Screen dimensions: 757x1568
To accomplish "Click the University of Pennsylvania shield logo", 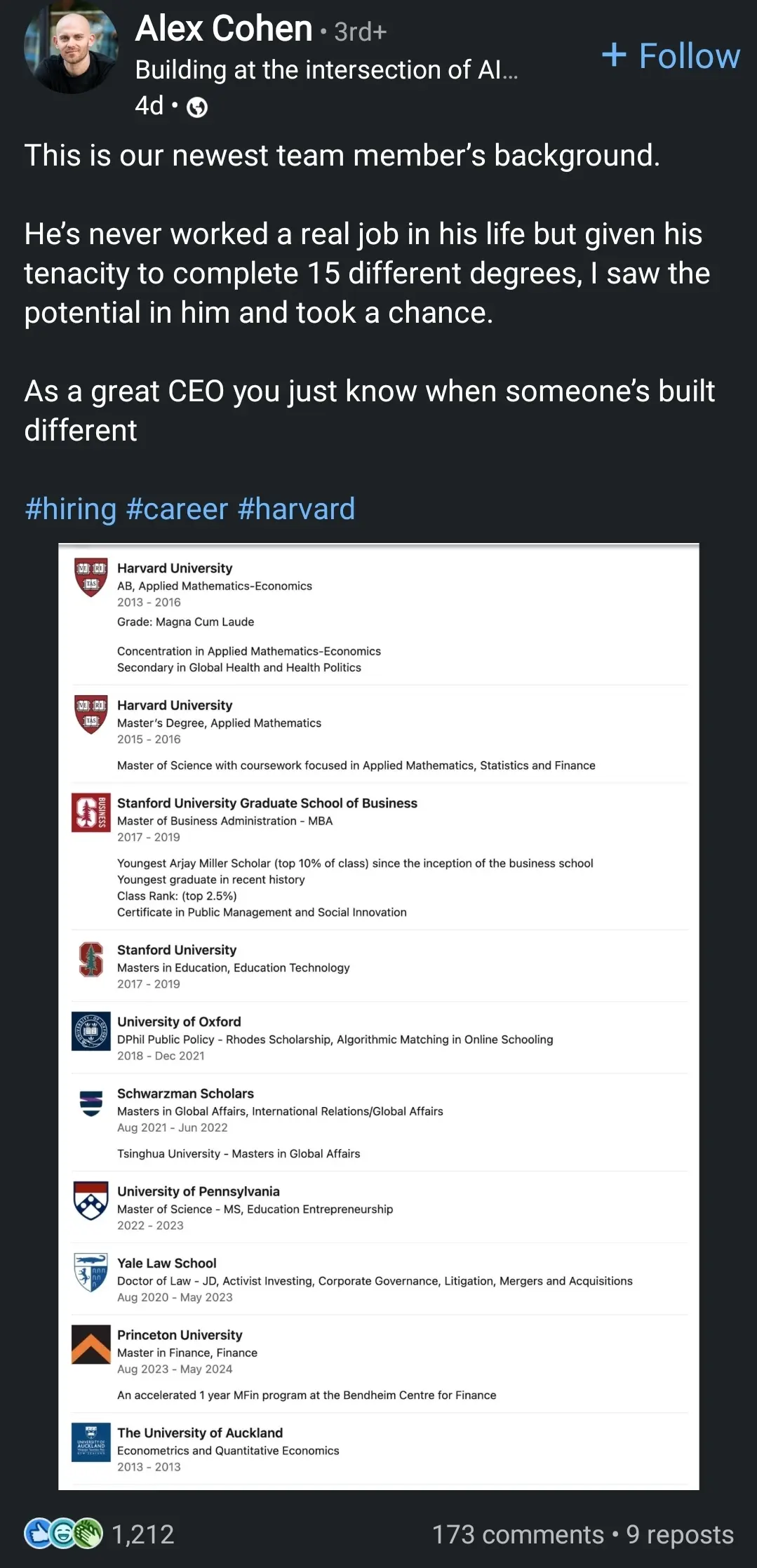I will (x=91, y=1200).
